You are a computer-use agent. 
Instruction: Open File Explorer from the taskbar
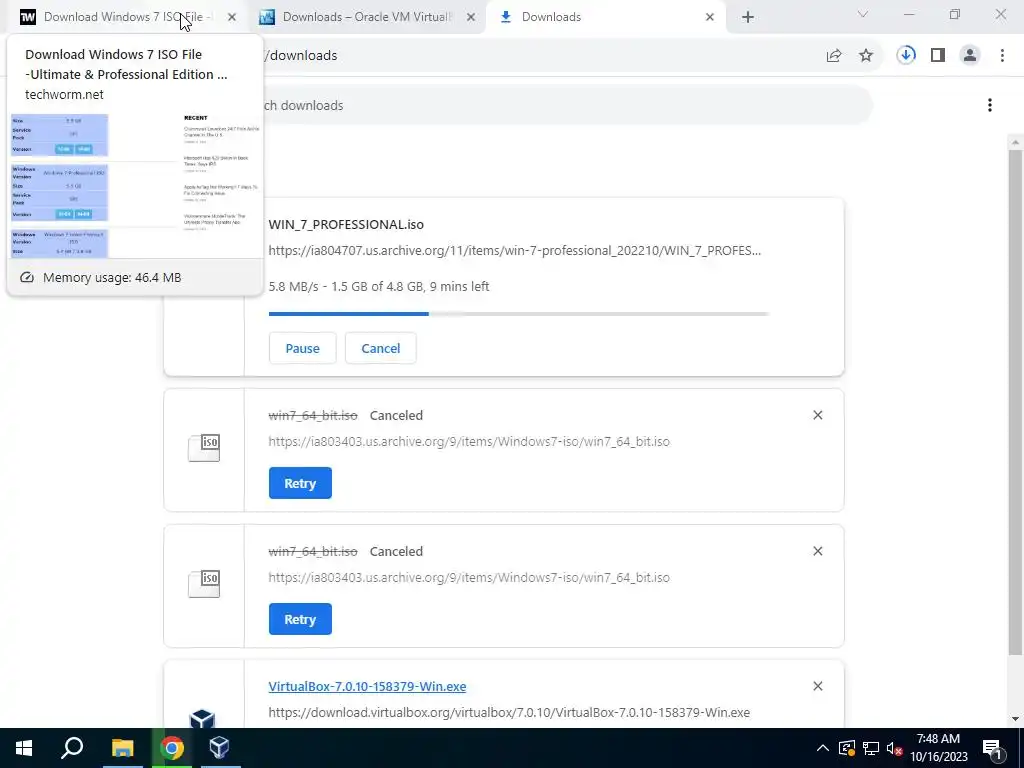click(x=122, y=748)
